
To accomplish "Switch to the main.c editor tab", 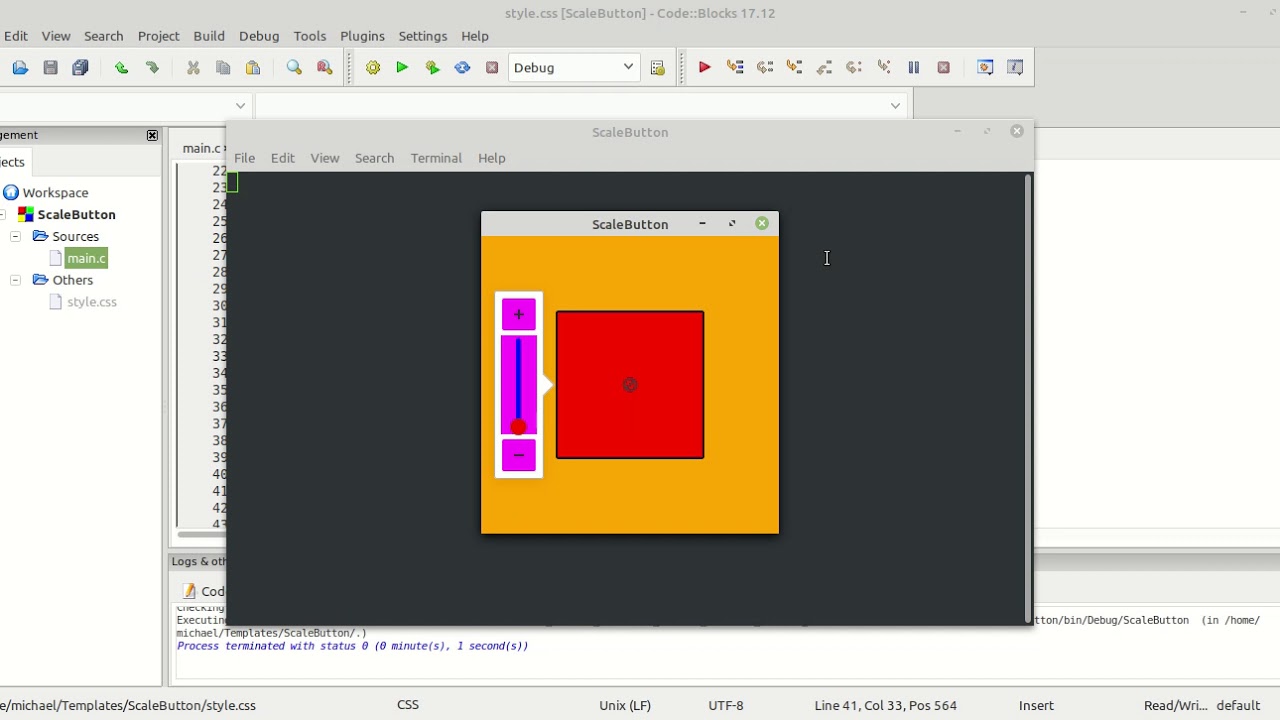I will tap(203, 148).
